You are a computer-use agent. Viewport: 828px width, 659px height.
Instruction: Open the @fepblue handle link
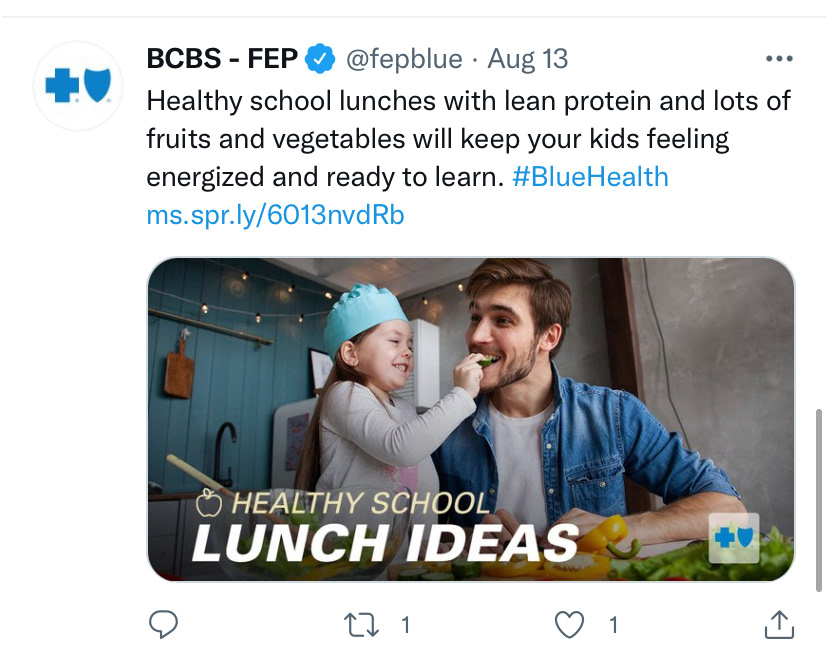pos(404,59)
